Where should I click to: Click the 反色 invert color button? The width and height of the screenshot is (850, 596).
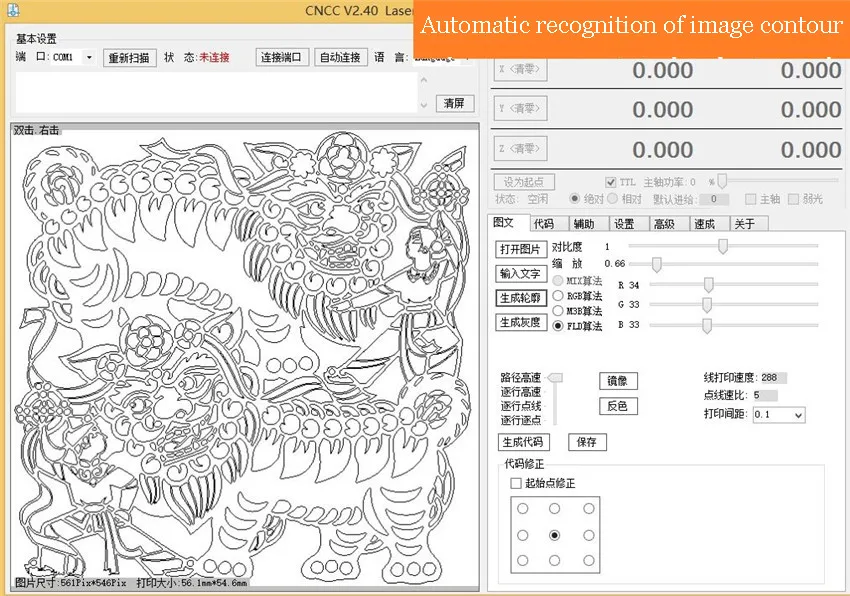click(618, 406)
